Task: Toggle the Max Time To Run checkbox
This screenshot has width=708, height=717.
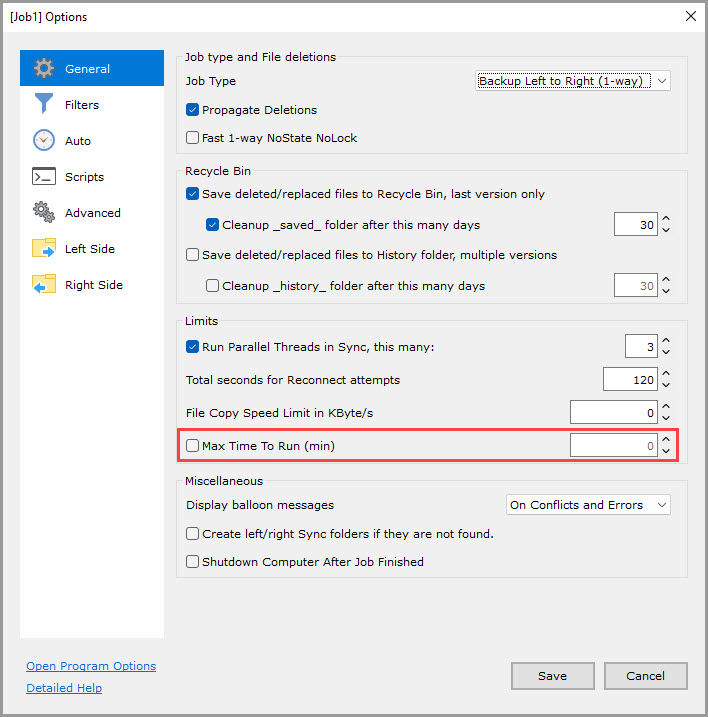Action: coord(193,446)
